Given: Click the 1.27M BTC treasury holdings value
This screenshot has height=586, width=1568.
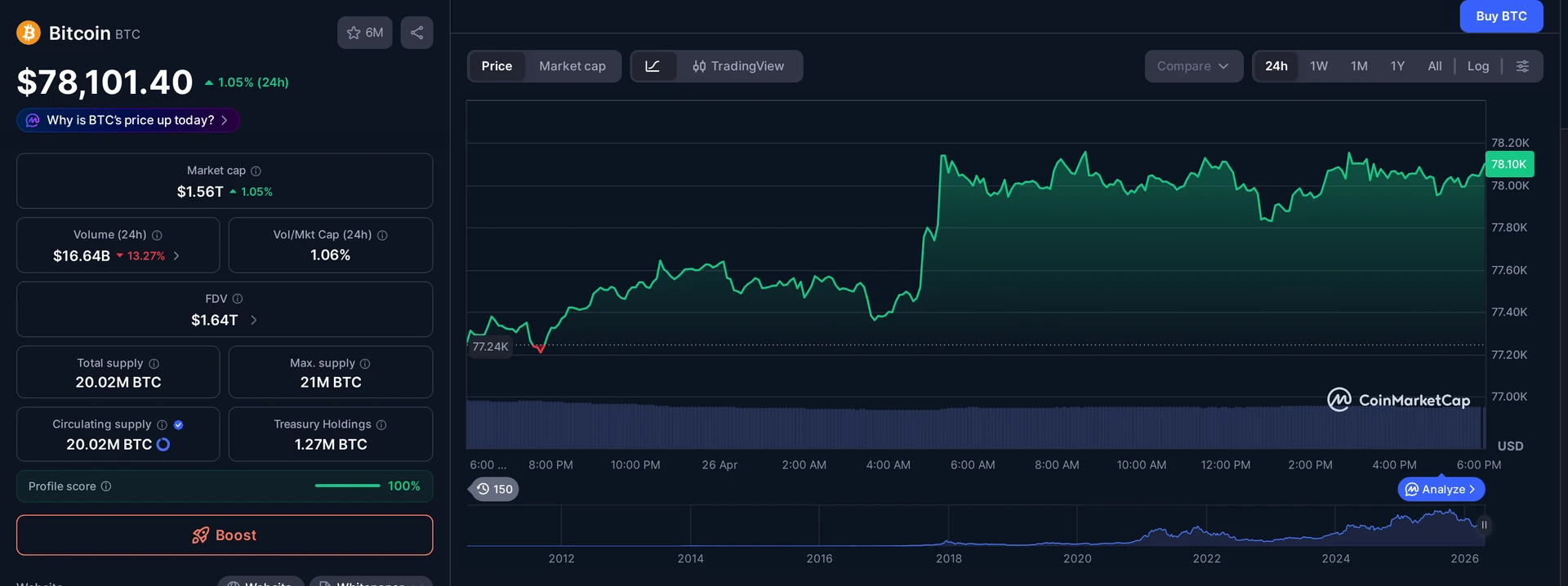Looking at the screenshot, I should pyautogui.click(x=331, y=445).
